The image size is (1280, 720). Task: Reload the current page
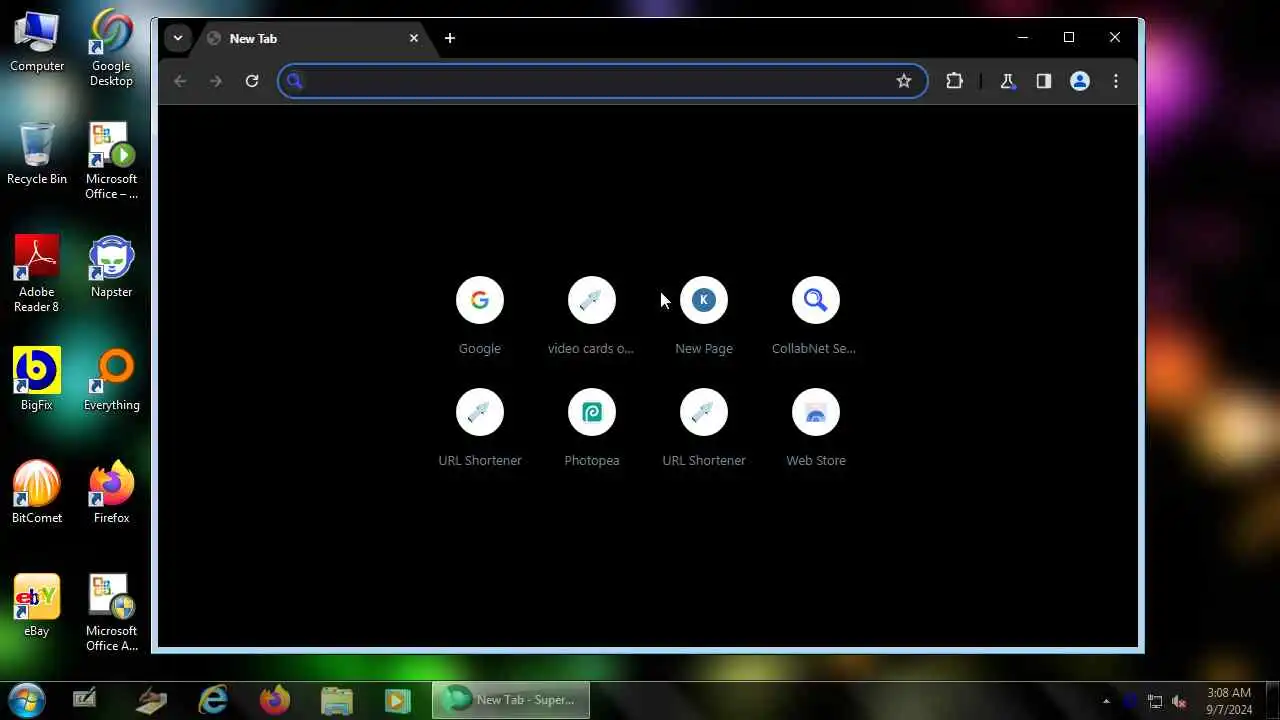point(252,81)
